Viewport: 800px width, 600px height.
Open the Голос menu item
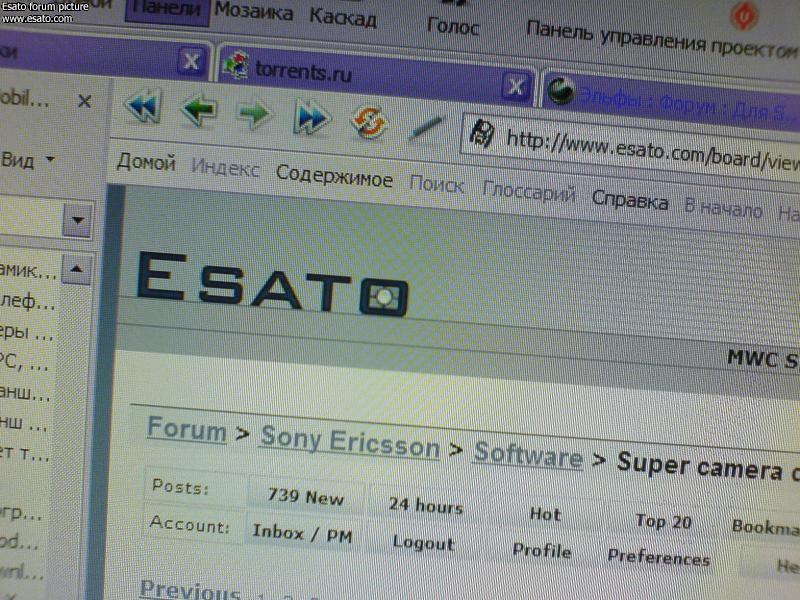[453, 26]
